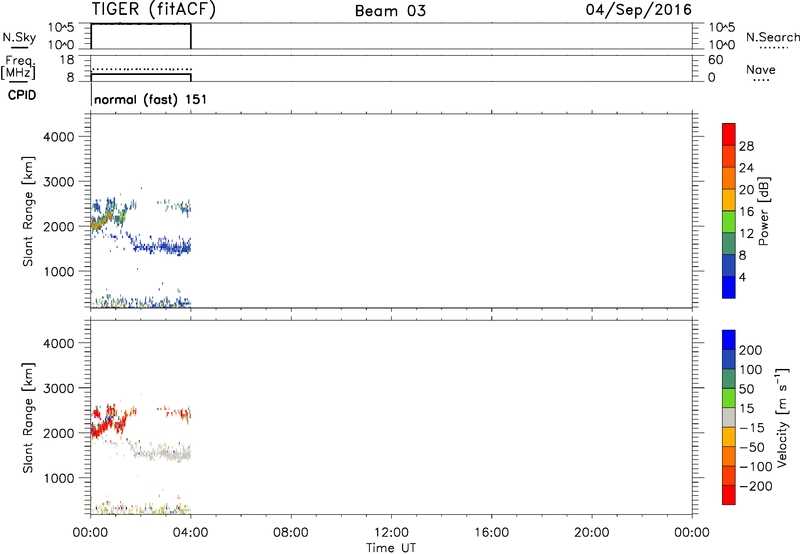The image size is (800, 554).
Task: Click the red top segment of Power colorbar
Action: coord(729,134)
